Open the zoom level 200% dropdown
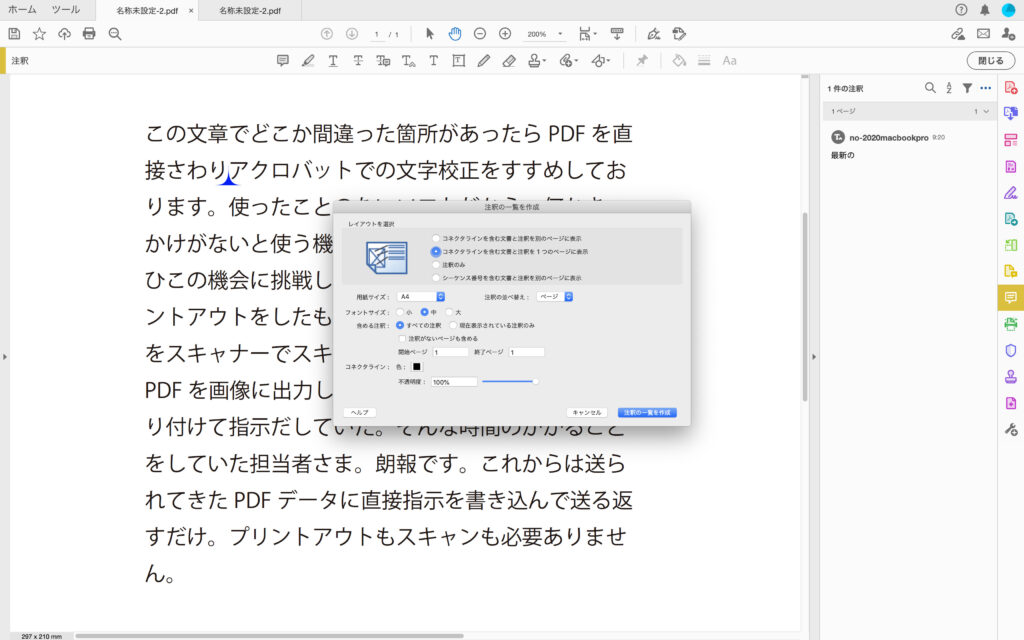The image size is (1024, 640). click(560, 34)
